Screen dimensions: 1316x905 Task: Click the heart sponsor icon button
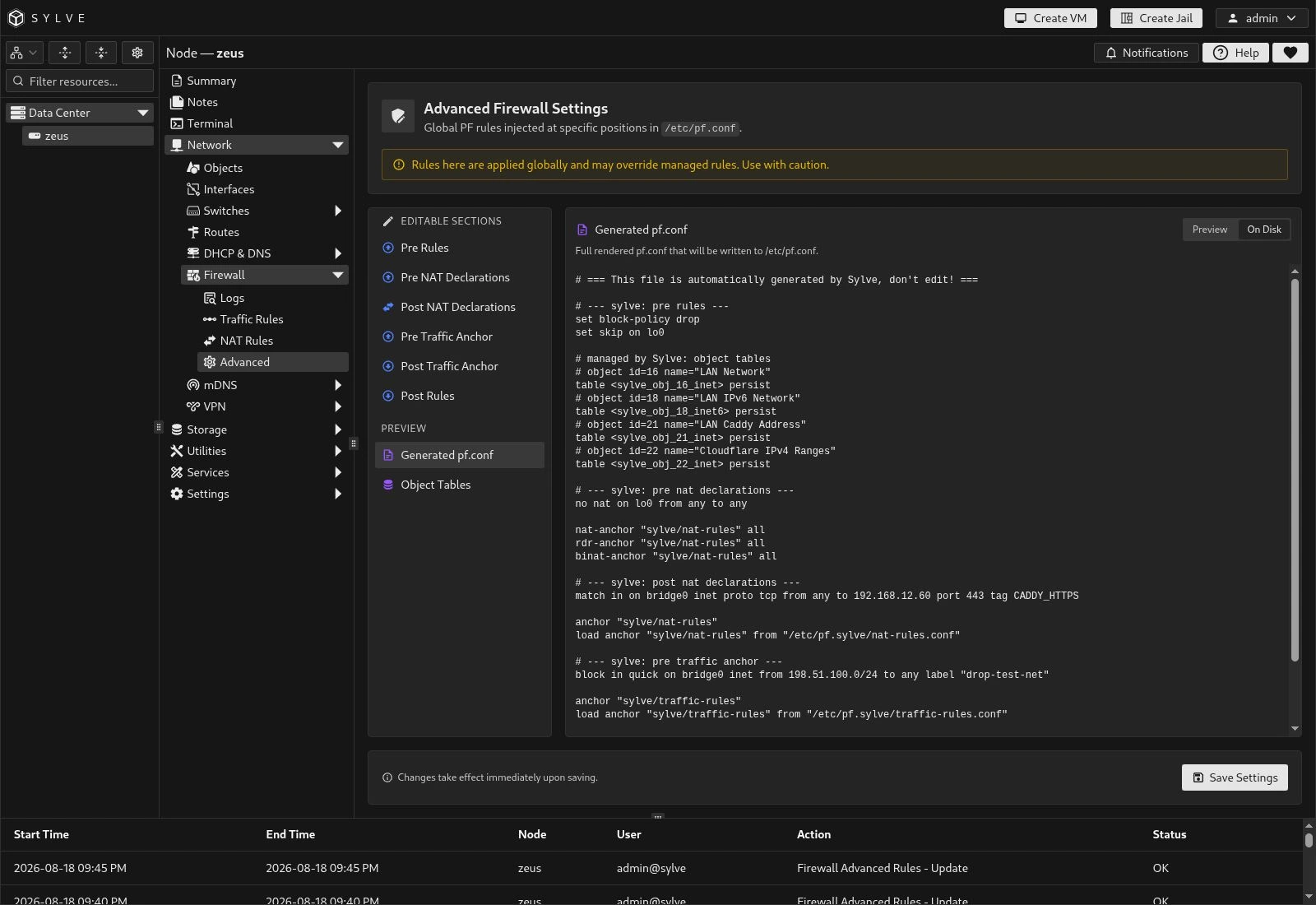[1291, 53]
